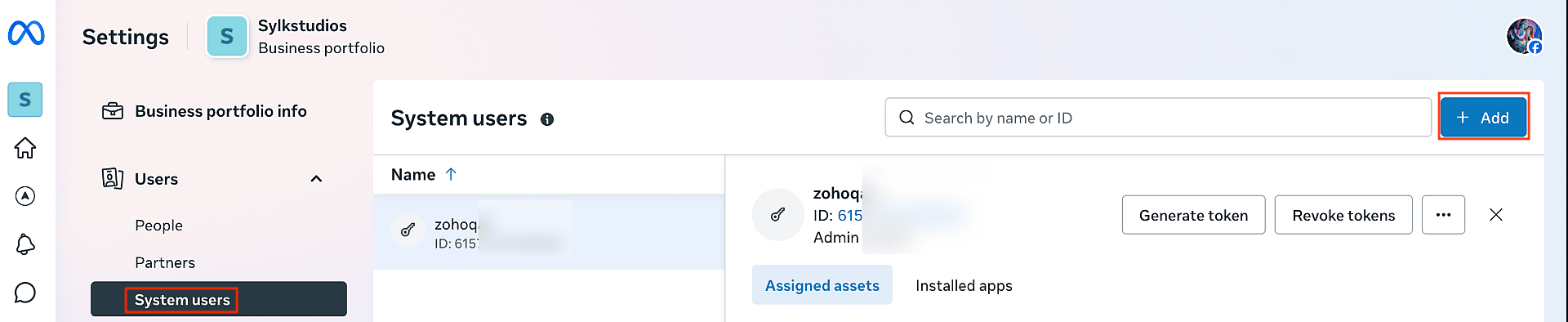Click the Generate token button

1193,215
